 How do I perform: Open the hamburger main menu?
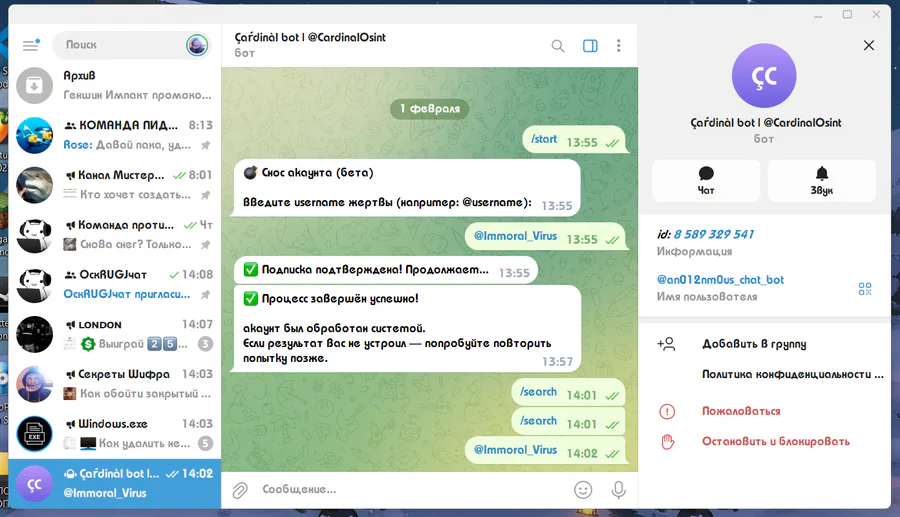pyautogui.click(x=31, y=45)
